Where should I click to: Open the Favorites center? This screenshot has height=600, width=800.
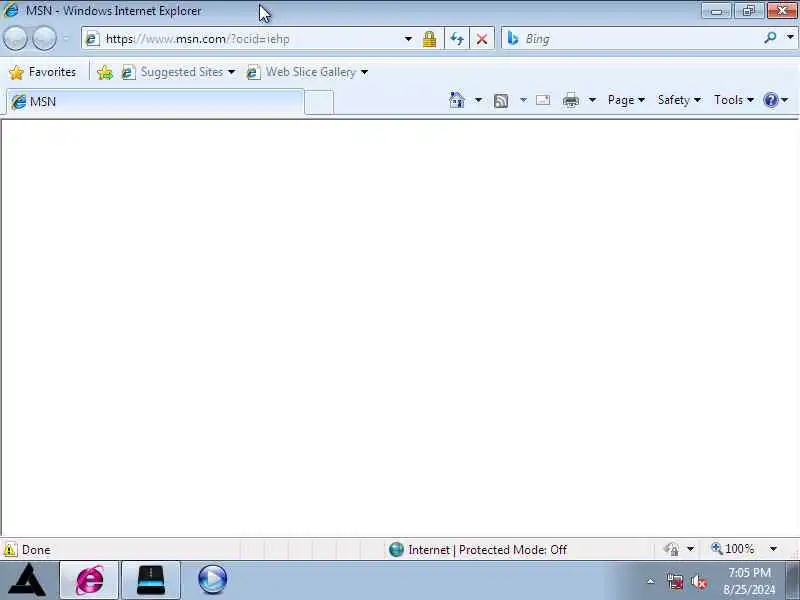click(x=43, y=72)
